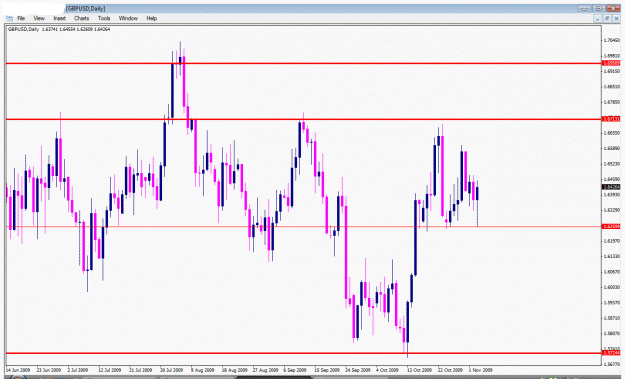625x379 pixels.
Task: Click the 1.70460 price axis label
Action: point(612,40)
